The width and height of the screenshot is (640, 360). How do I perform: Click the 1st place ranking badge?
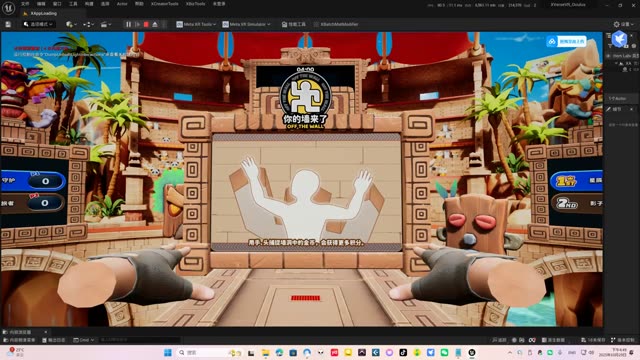tap(567, 181)
